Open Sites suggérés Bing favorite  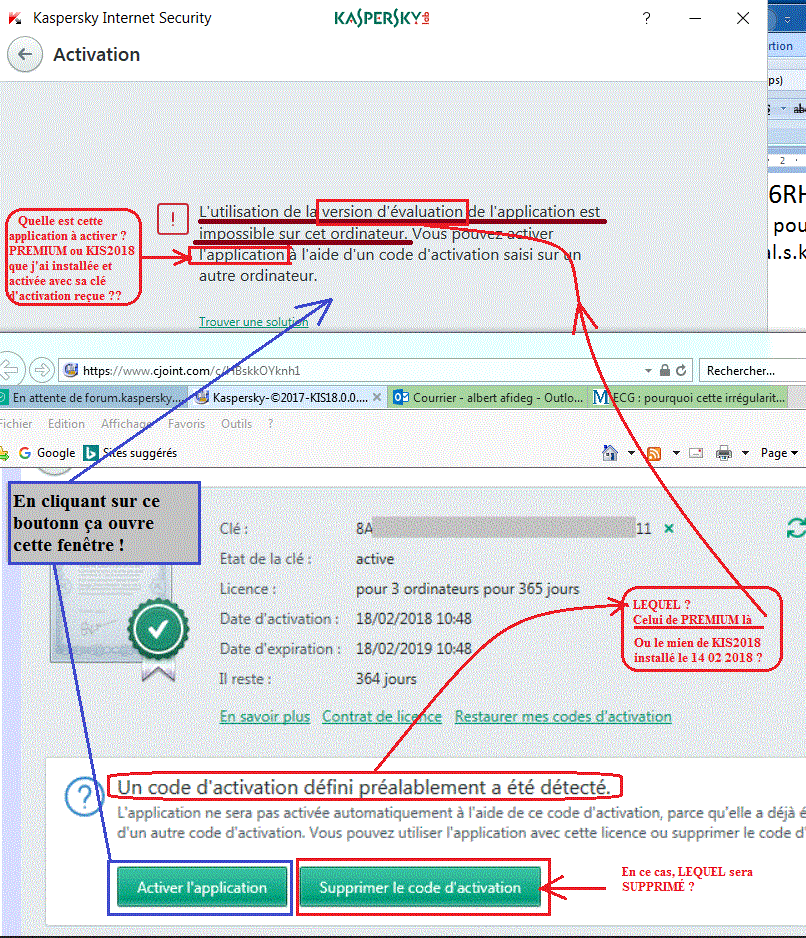(131, 453)
